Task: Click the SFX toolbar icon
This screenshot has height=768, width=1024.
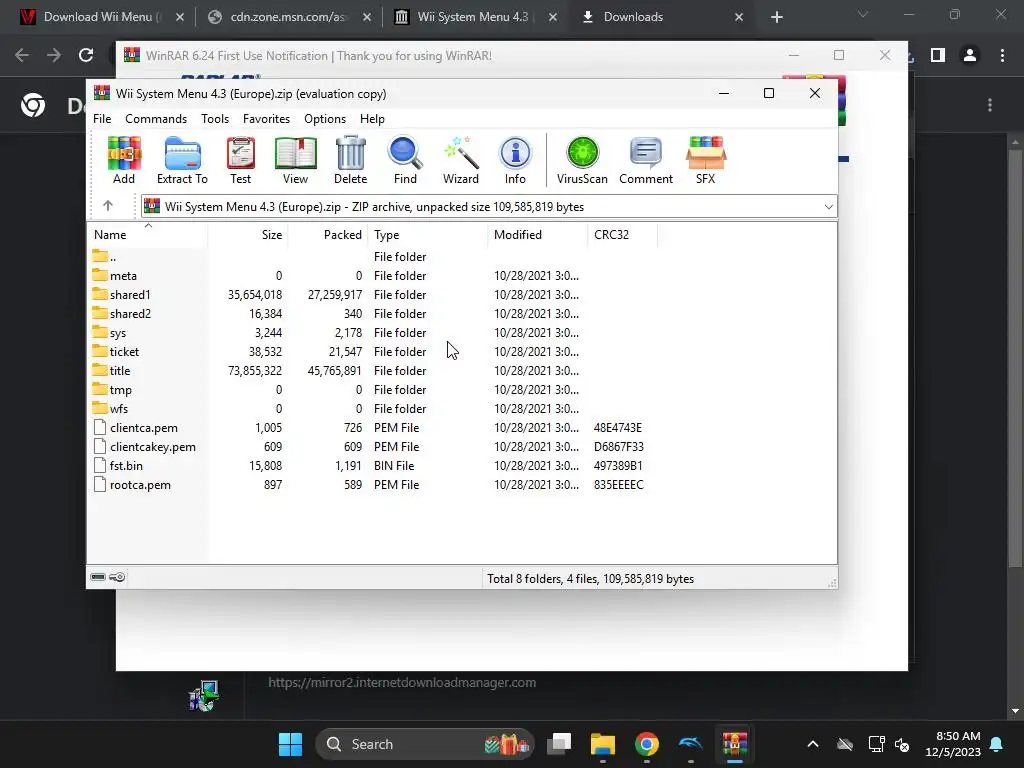Action: (706, 161)
